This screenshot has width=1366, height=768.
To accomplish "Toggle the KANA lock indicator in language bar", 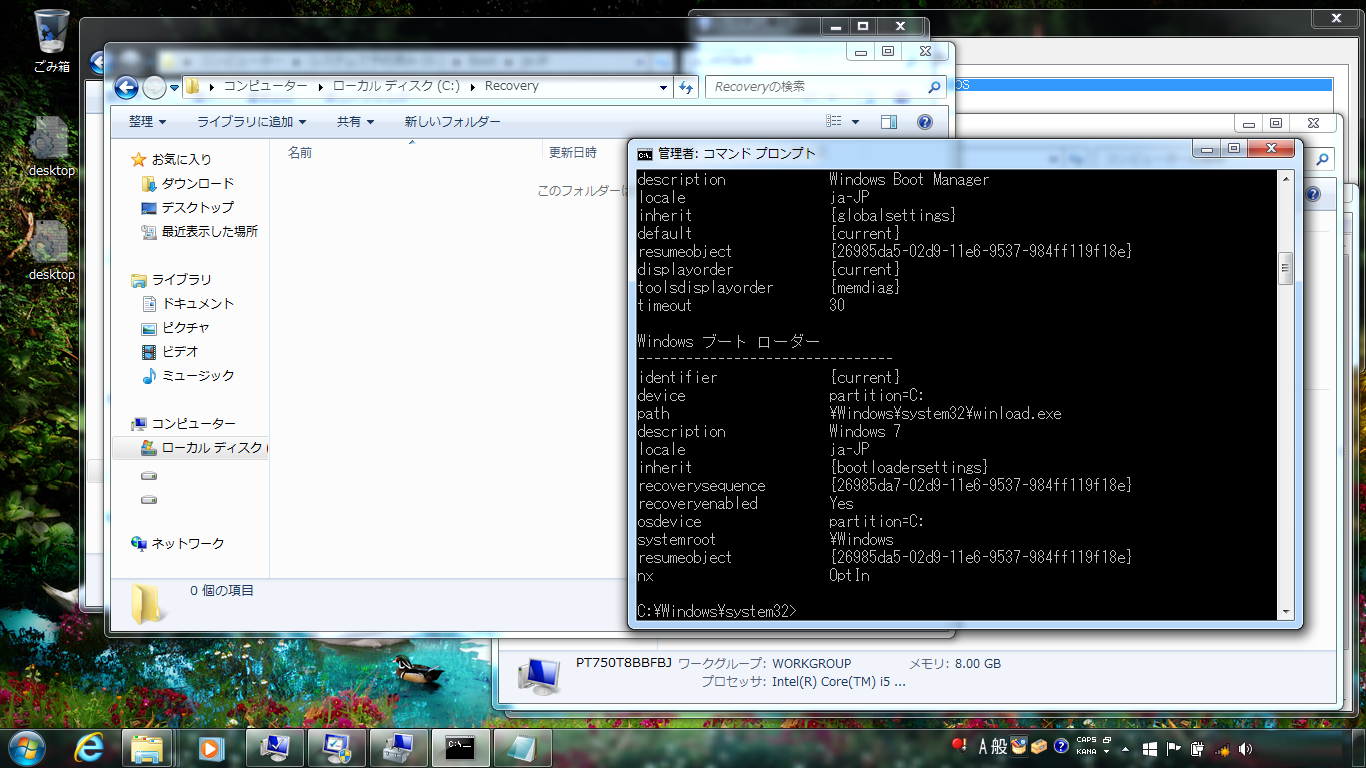I will click(1086, 751).
